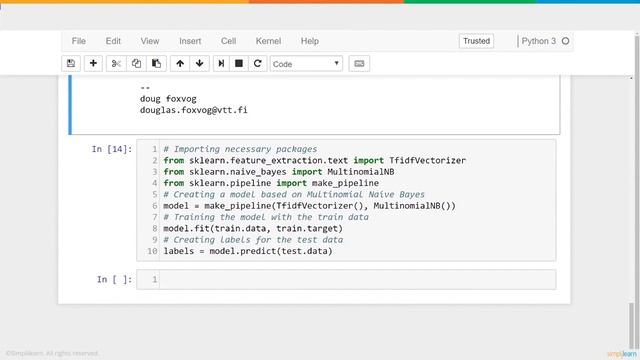Cut selected cell using scissors icon
Image resolution: width=640 pixels, height=360 pixels.
(116, 64)
